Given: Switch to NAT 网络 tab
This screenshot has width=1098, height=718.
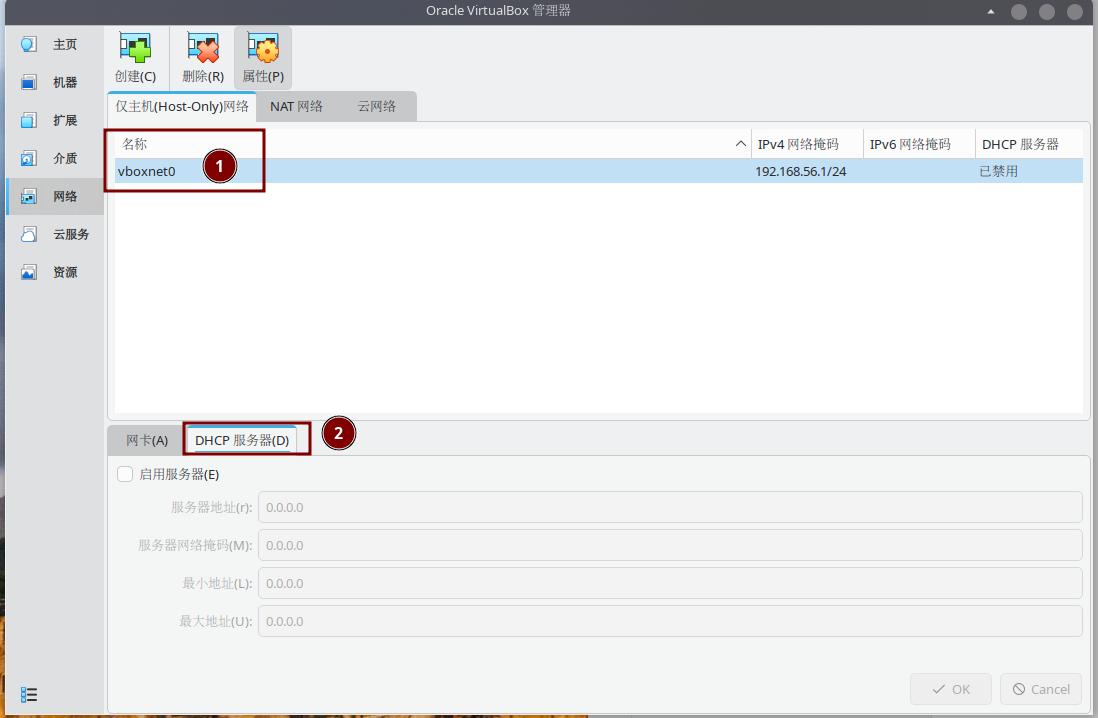Looking at the screenshot, I should pos(296,106).
